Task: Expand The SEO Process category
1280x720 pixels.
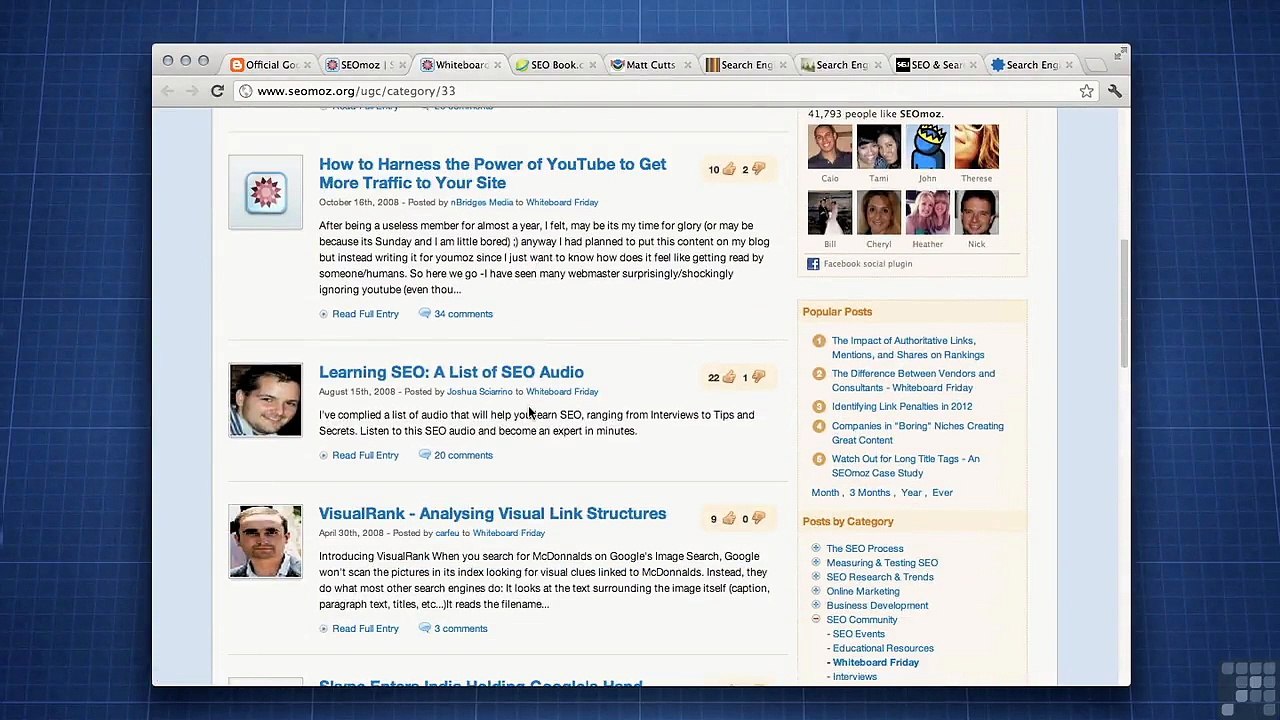Action: click(816, 548)
